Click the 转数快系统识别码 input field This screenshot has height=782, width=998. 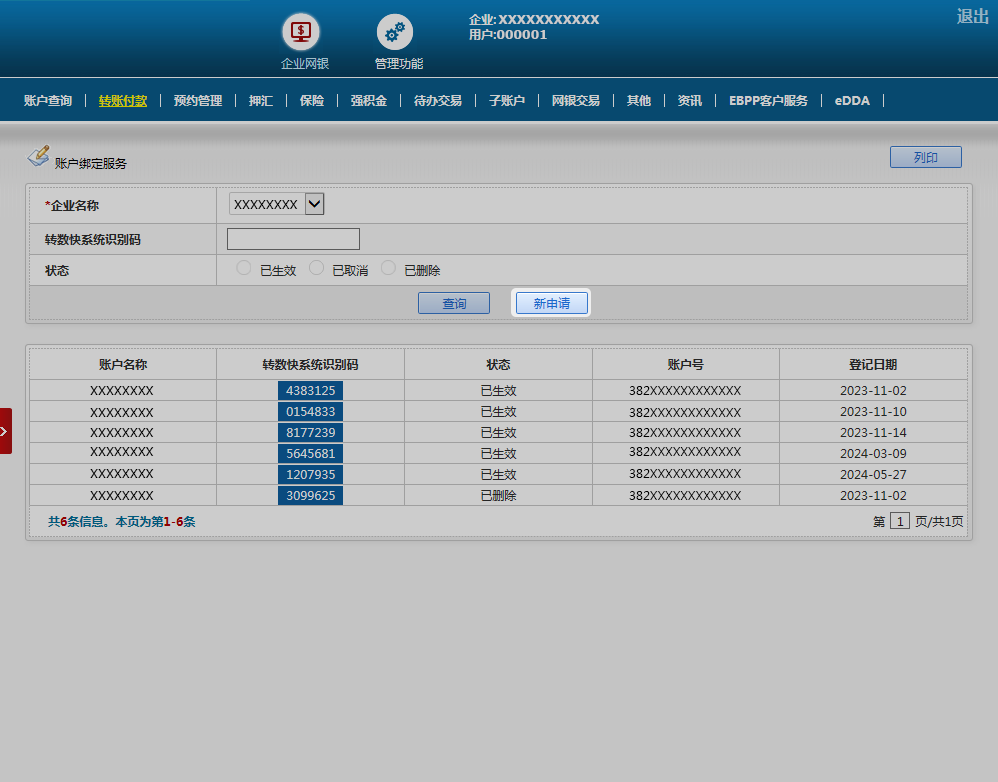pyautogui.click(x=293, y=239)
